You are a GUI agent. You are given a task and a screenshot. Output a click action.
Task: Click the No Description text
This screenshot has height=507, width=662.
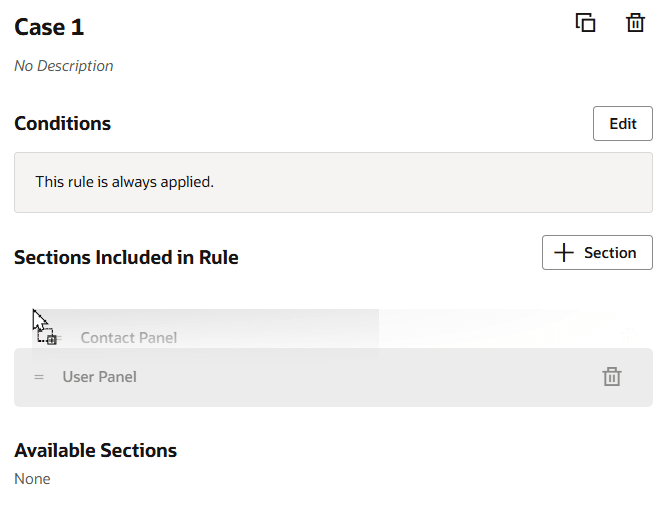pyautogui.click(x=64, y=66)
